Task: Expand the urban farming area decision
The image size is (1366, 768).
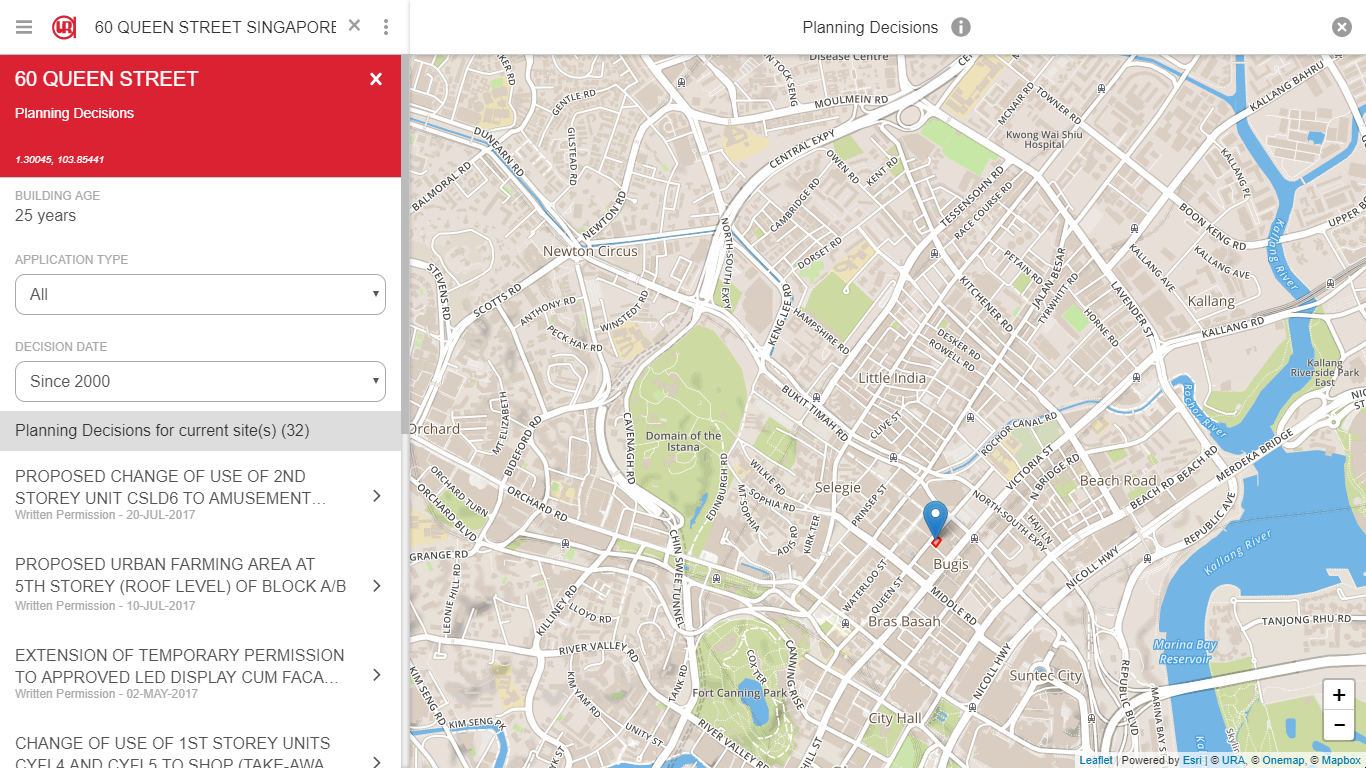Action: 200,585
